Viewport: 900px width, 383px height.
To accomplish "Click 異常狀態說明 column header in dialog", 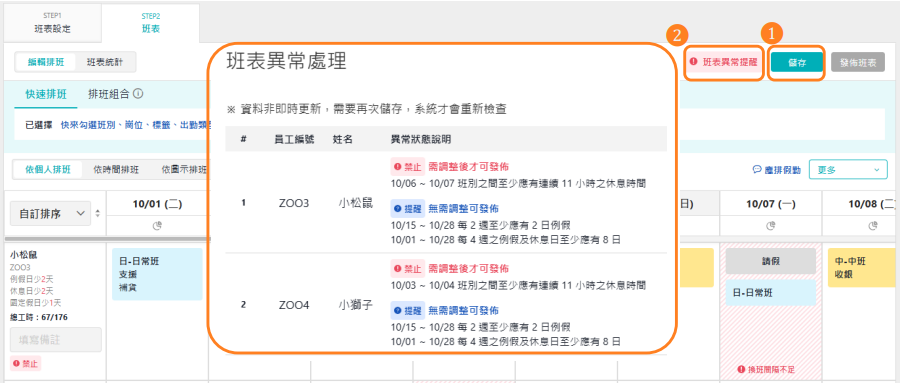I will click(421, 139).
